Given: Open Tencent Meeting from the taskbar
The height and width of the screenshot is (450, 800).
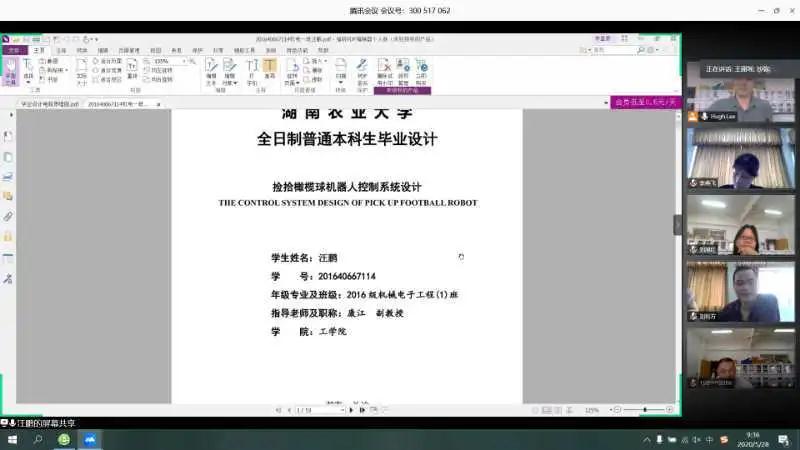Looking at the screenshot, I should (90, 439).
